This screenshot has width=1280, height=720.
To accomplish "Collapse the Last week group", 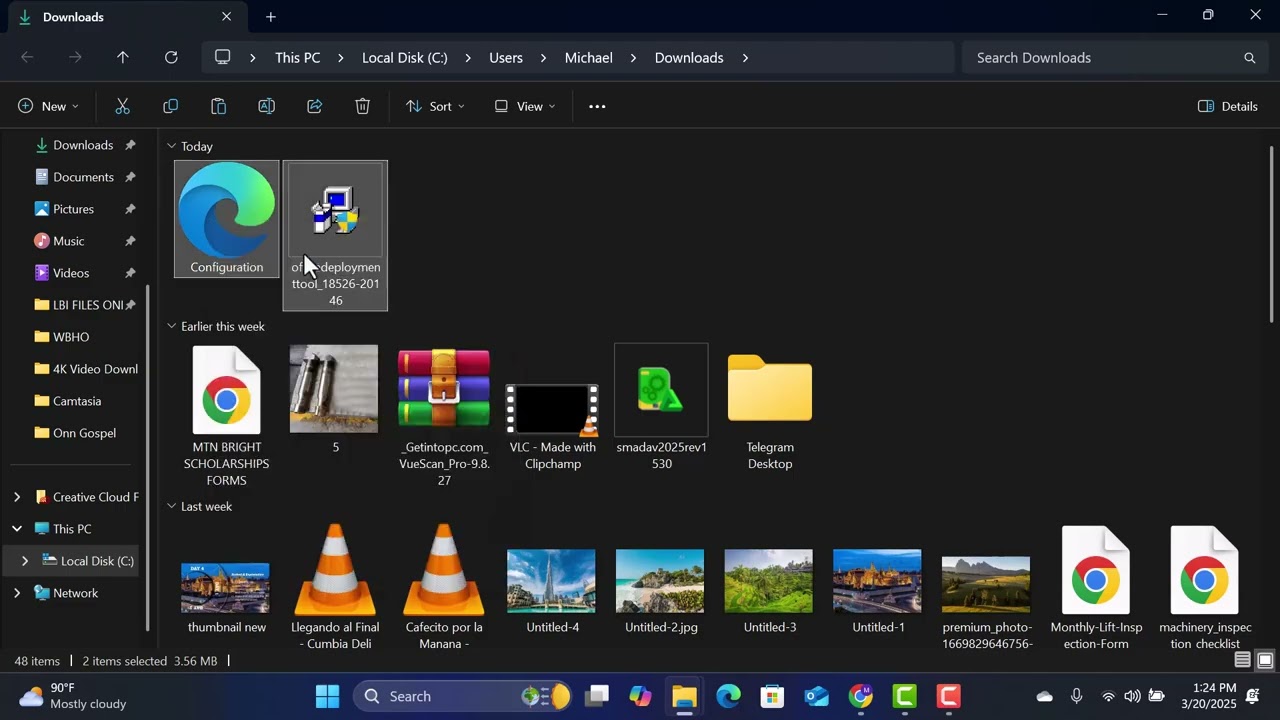I will pyautogui.click(x=171, y=506).
